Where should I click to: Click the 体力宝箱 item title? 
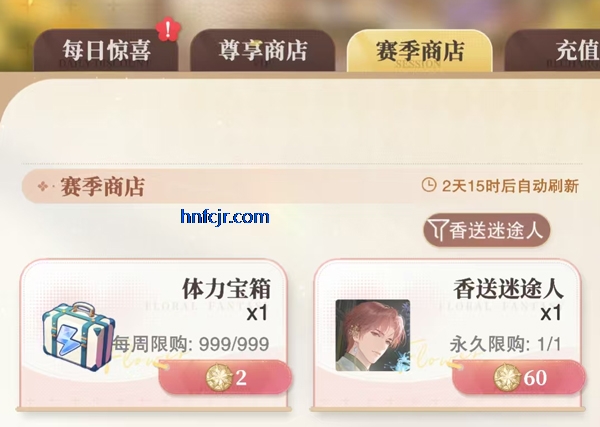point(226,288)
